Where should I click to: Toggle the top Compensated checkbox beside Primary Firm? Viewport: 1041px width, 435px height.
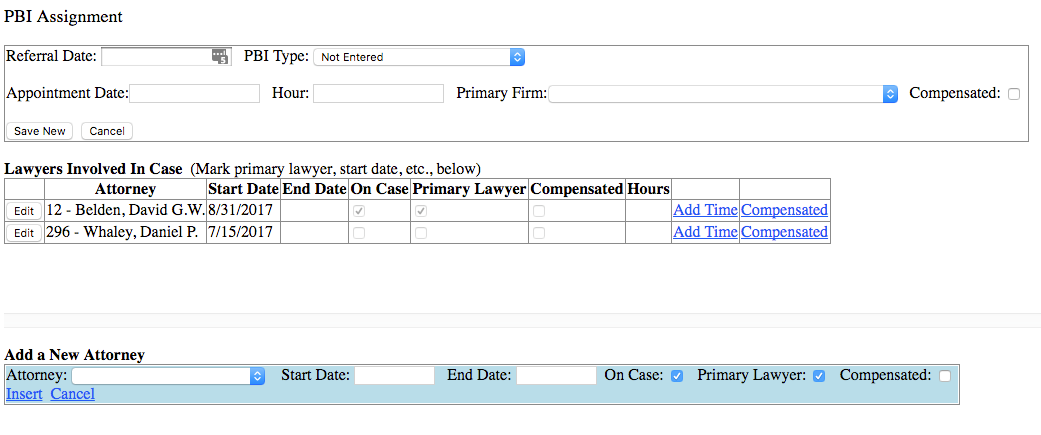(1014, 94)
